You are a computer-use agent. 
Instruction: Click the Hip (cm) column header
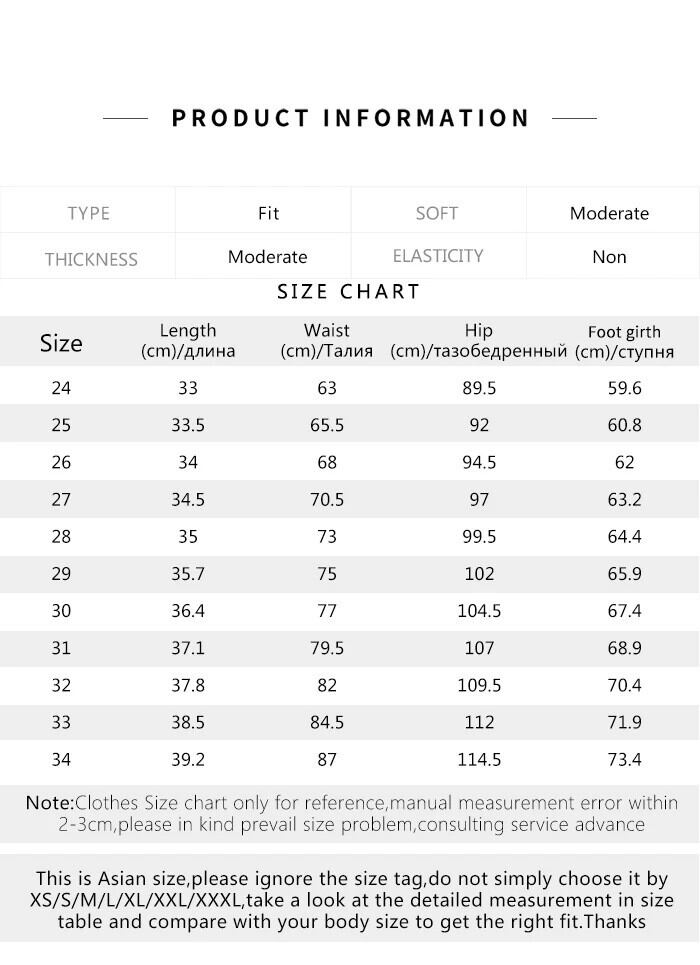coord(479,340)
